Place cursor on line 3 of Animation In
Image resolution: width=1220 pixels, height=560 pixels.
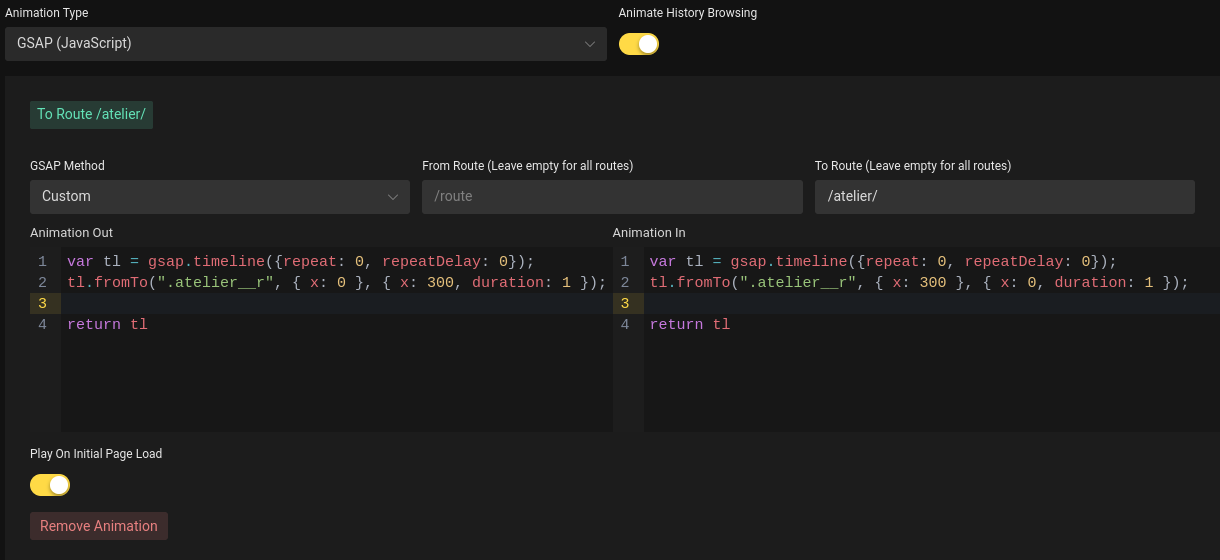[x=932, y=304]
